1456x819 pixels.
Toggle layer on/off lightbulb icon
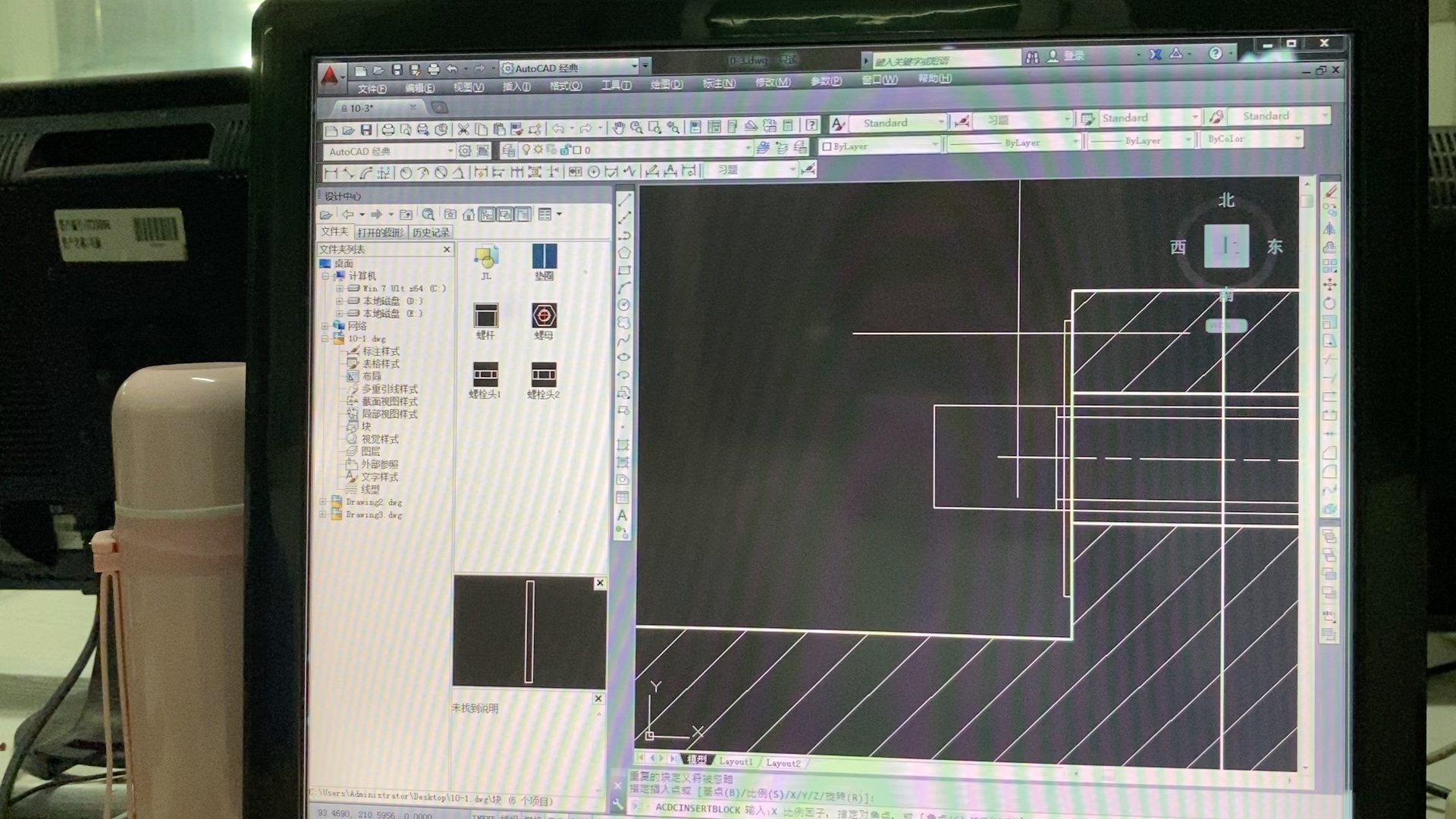[x=526, y=150]
